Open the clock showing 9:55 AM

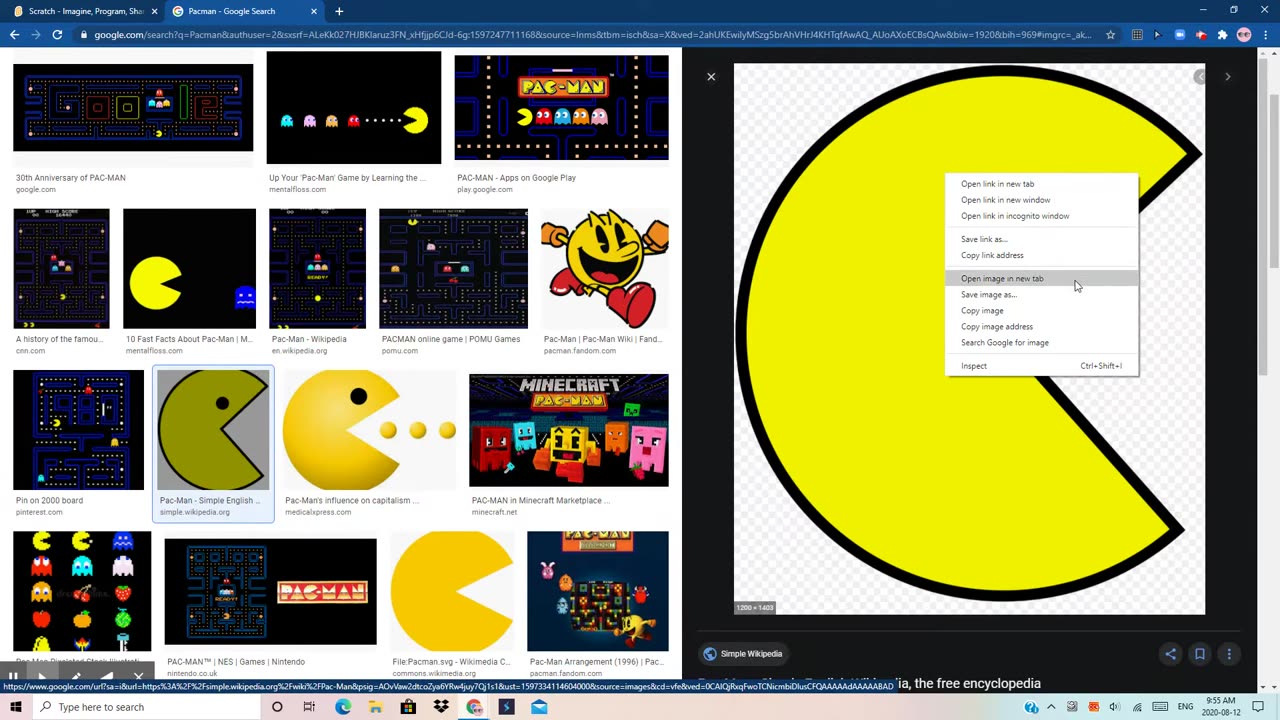pyautogui.click(x=1221, y=707)
